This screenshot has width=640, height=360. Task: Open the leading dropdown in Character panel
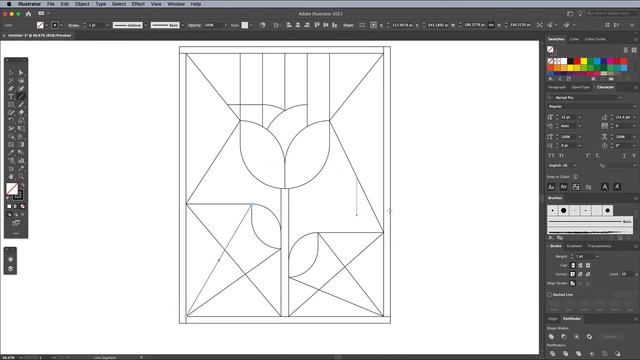pos(634,117)
